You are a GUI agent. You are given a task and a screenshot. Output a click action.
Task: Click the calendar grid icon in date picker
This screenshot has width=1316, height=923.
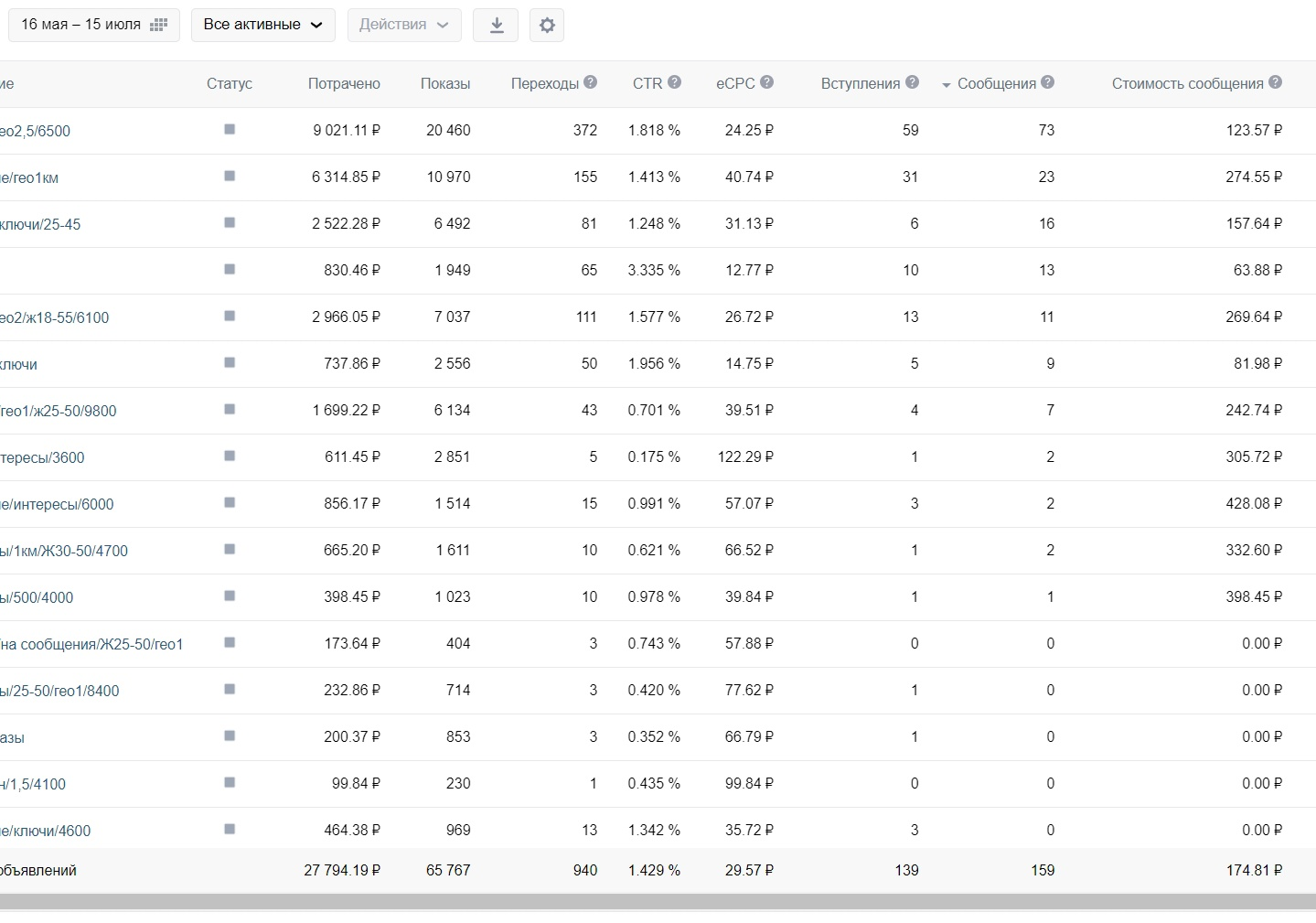(x=158, y=26)
